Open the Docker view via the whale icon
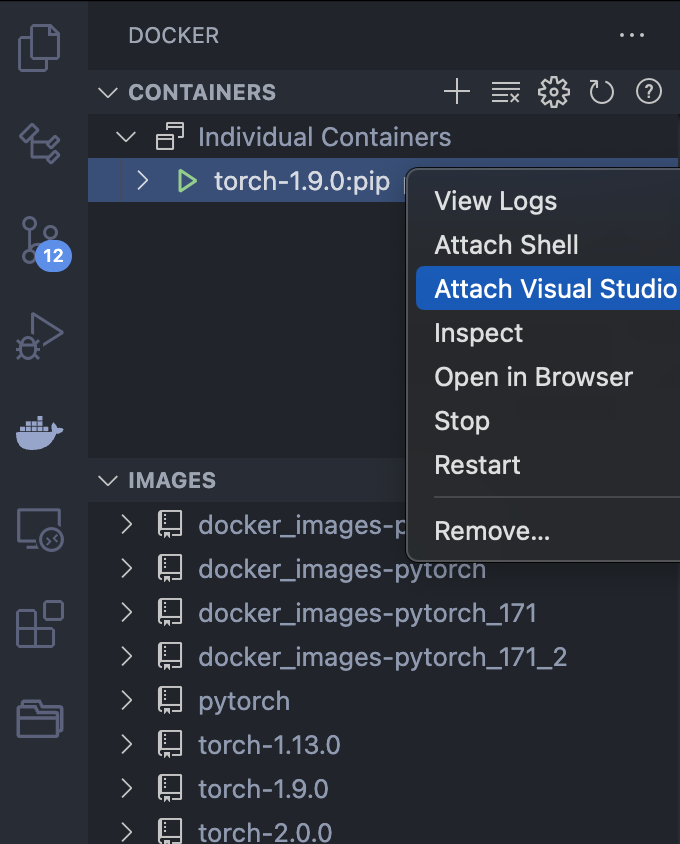The image size is (680, 844). pos(39,432)
